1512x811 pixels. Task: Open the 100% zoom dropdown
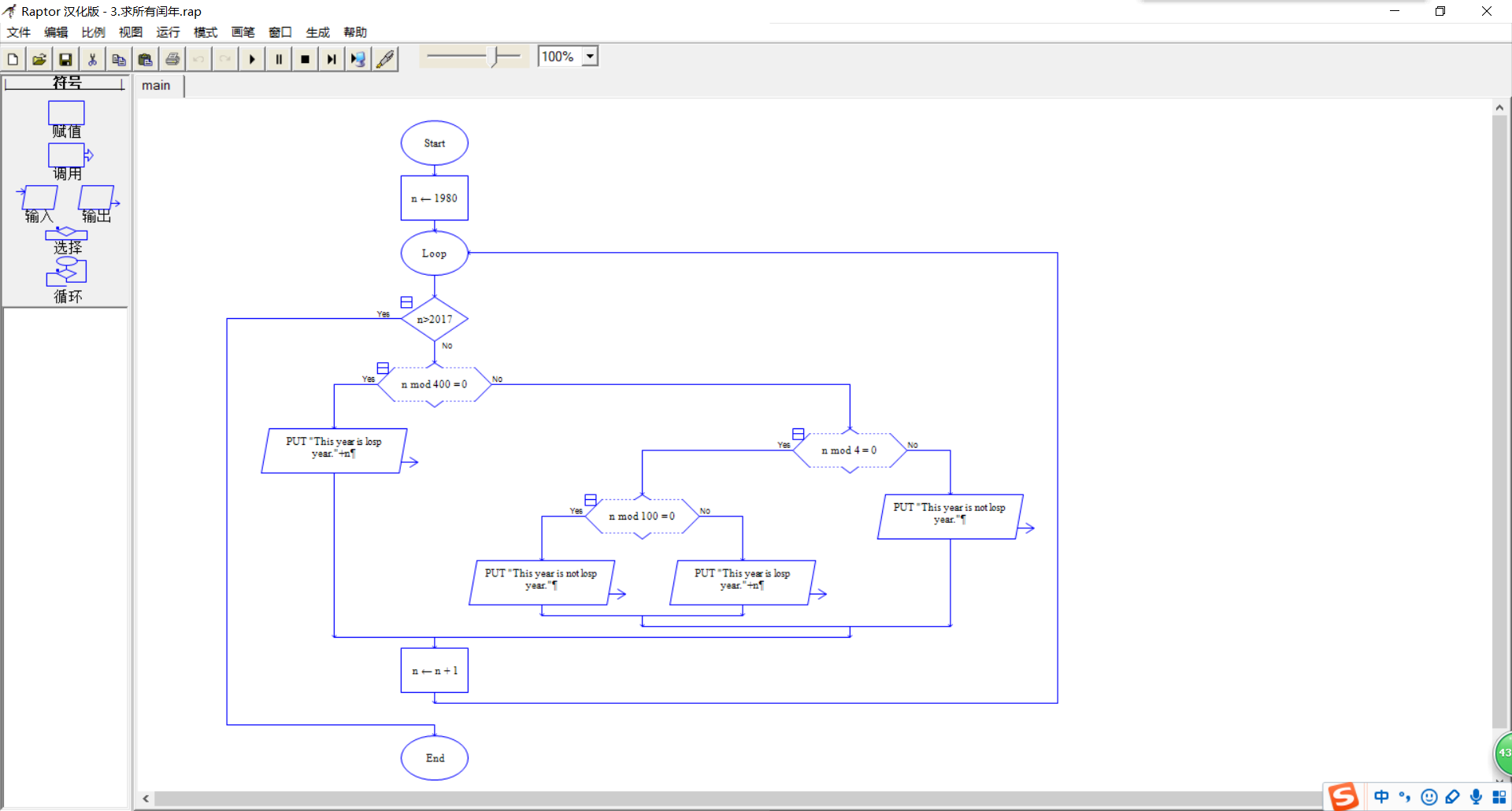click(590, 57)
